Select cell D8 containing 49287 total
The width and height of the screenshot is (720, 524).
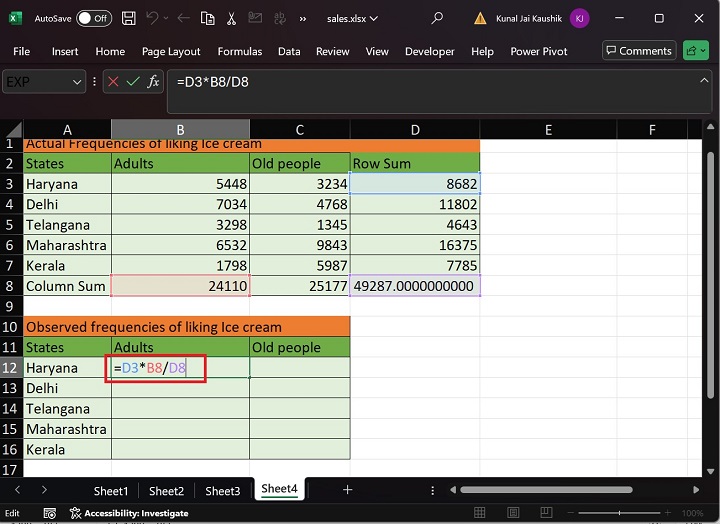415,286
